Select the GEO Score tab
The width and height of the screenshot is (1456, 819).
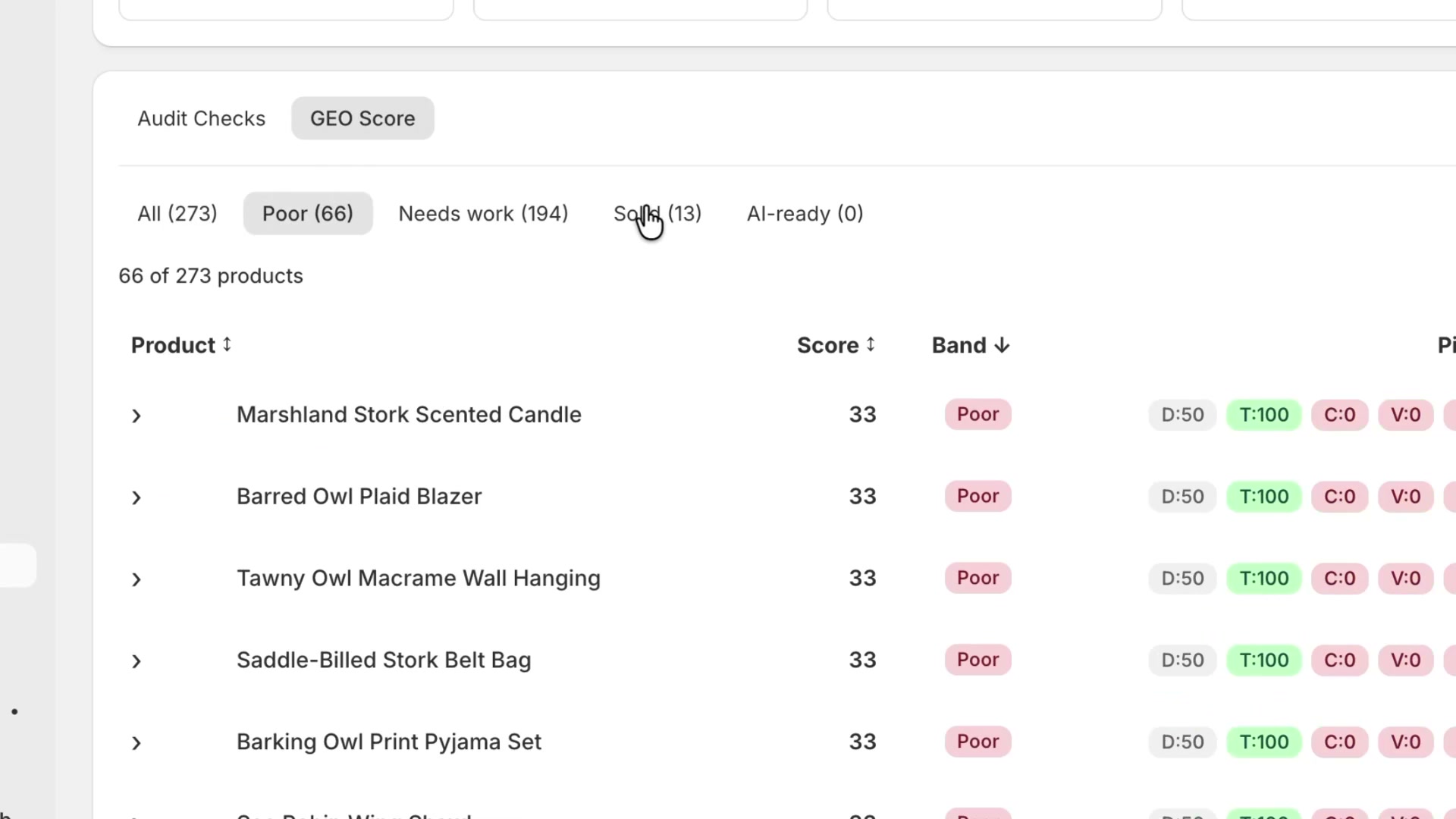[x=362, y=118]
